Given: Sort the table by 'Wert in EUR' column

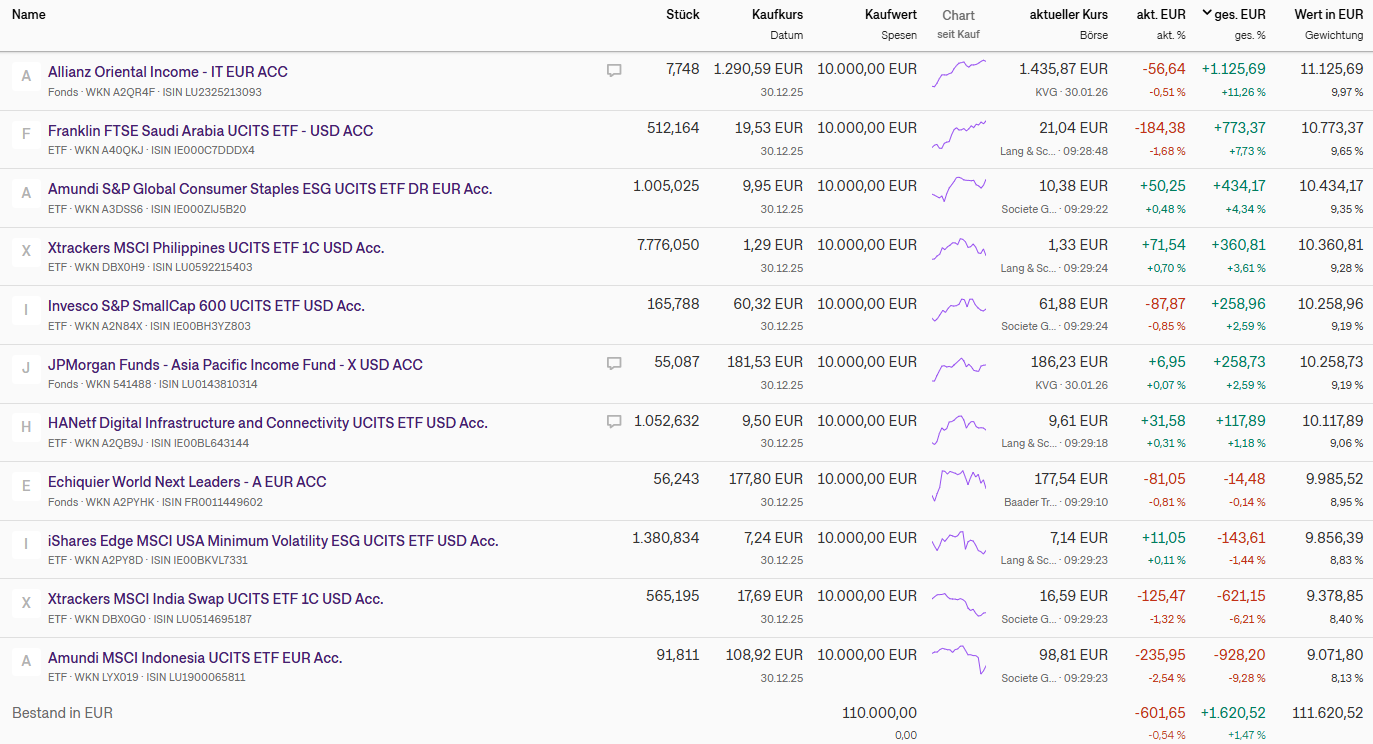Looking at the screenshot, I should point(1328,15).
